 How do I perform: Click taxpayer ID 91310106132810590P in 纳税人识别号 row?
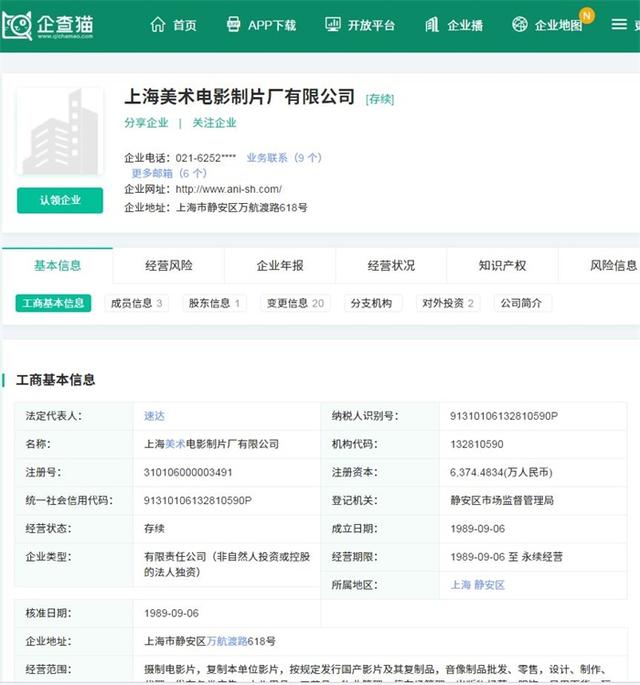pos(504,416)
